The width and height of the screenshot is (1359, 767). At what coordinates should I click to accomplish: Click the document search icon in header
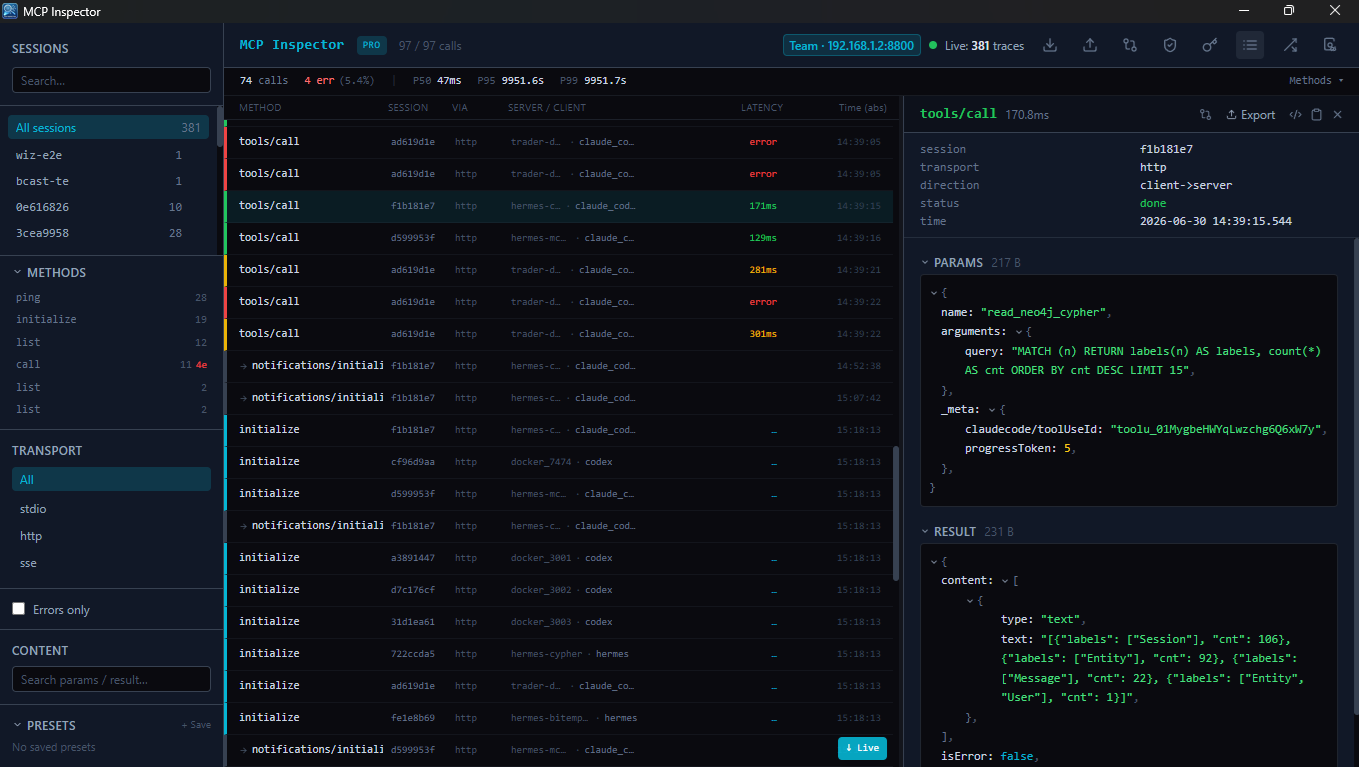1330,45
